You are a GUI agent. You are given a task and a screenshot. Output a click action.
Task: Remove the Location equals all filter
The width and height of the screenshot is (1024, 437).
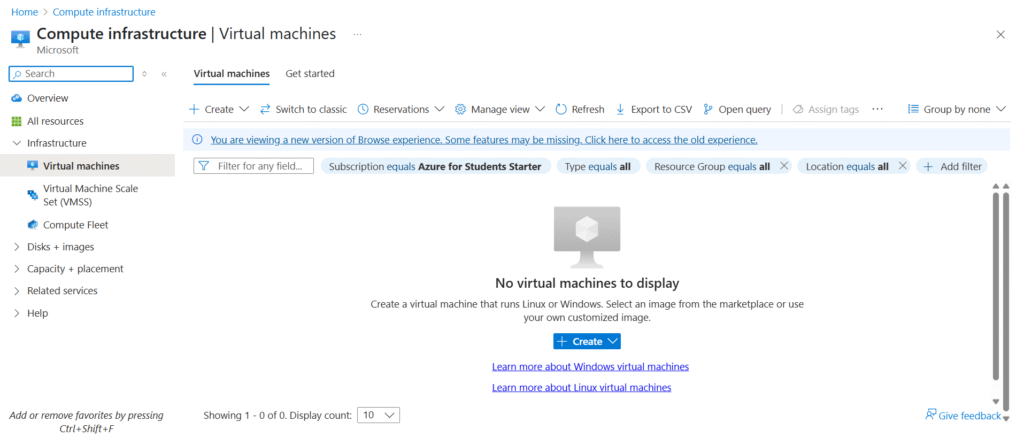click(x=903, y=166)
